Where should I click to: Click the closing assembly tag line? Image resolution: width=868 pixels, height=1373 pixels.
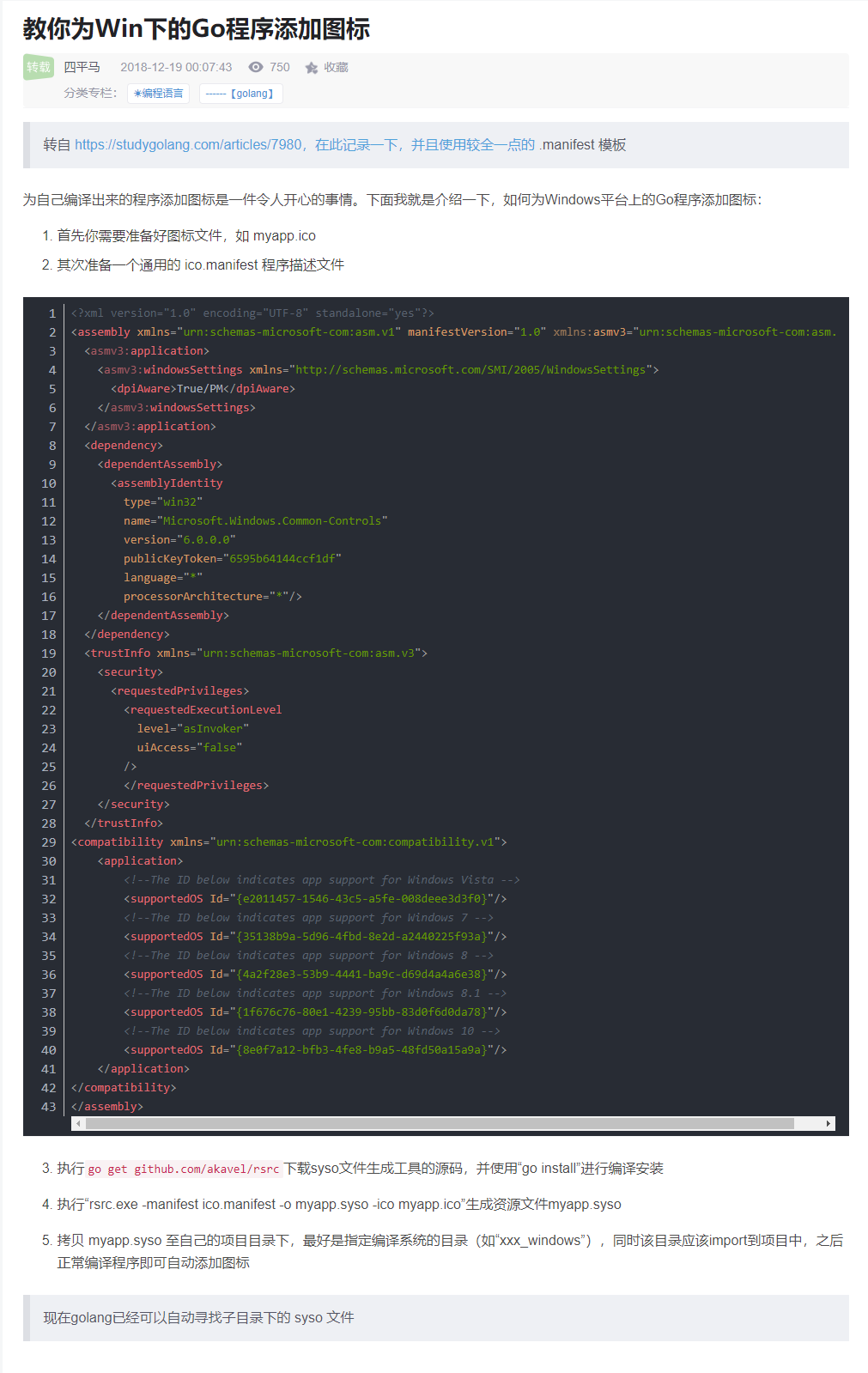pos(107,1107)
